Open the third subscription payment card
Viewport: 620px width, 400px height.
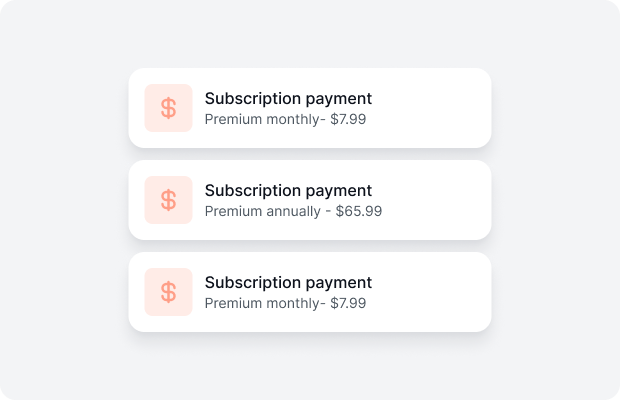tap(310, 292)
